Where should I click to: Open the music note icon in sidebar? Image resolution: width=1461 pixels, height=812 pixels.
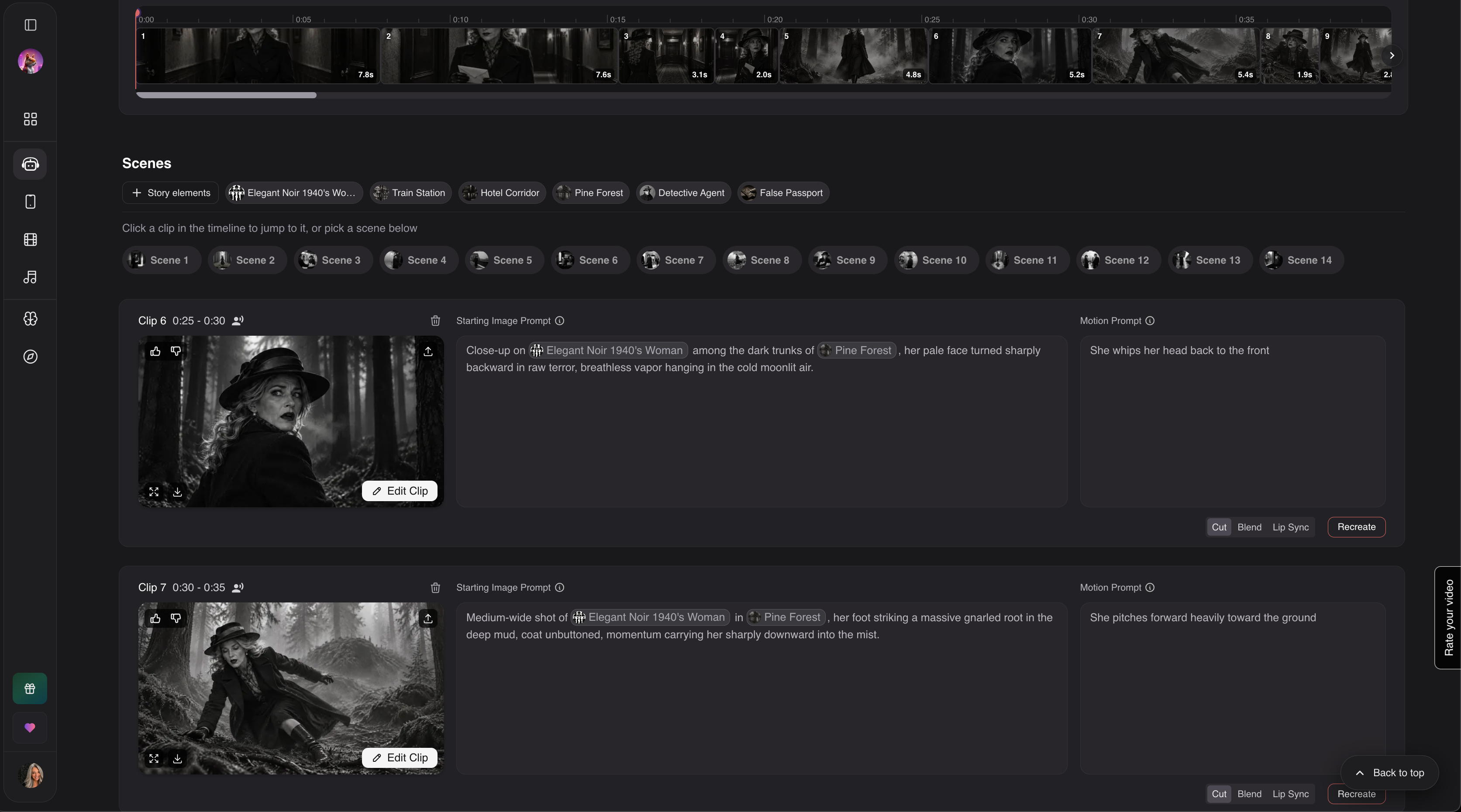(x=31, y=277)
